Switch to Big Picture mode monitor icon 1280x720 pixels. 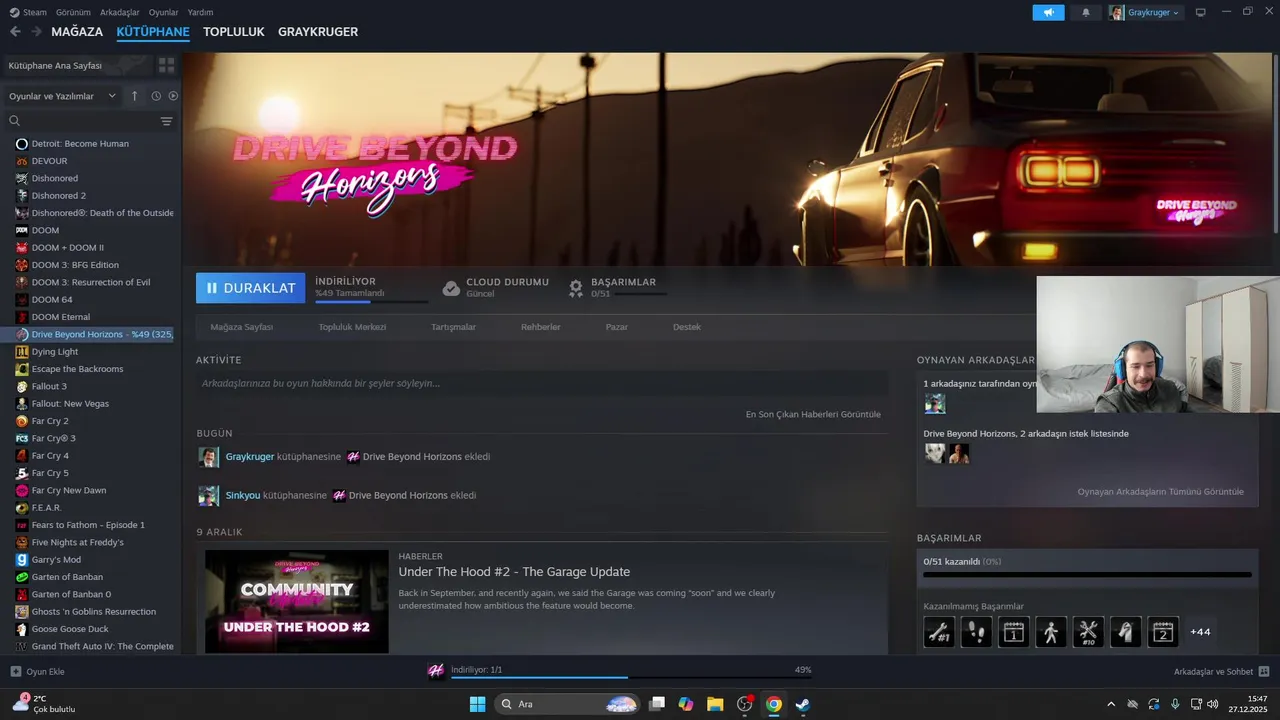tap(1200, 12)
